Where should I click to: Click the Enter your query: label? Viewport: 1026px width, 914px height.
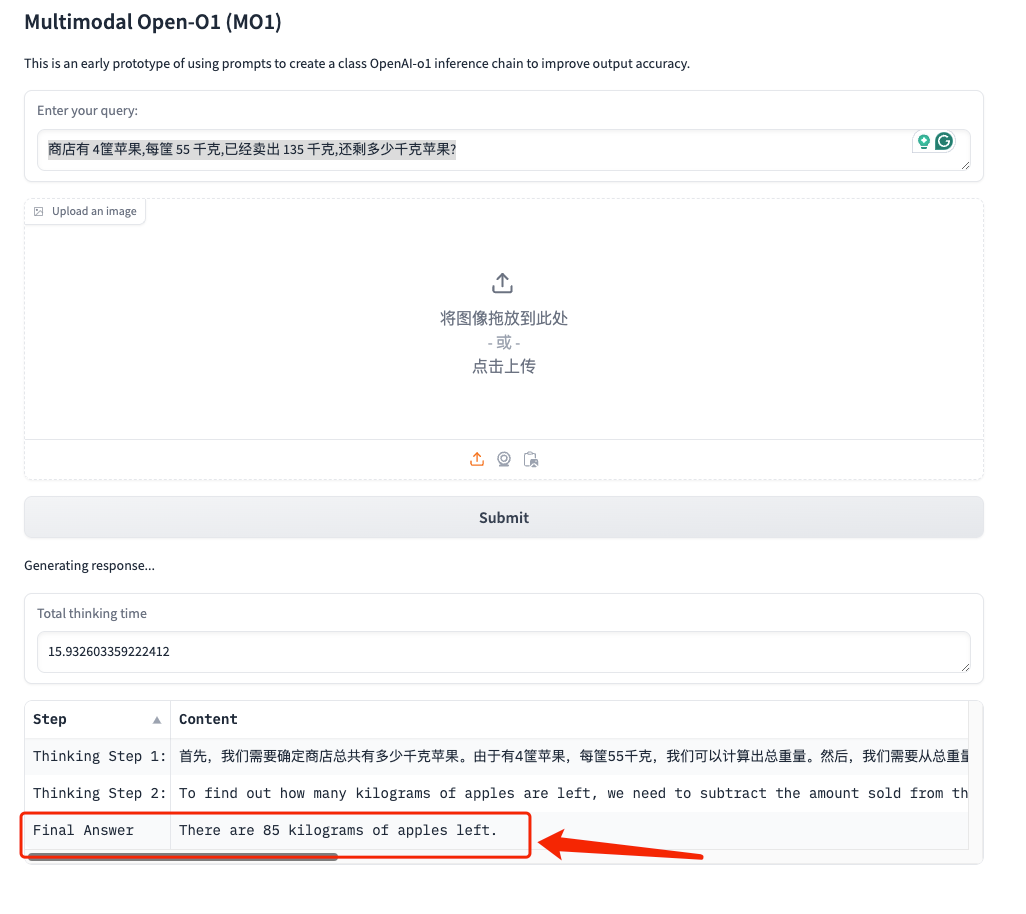(x=87, y=111)
